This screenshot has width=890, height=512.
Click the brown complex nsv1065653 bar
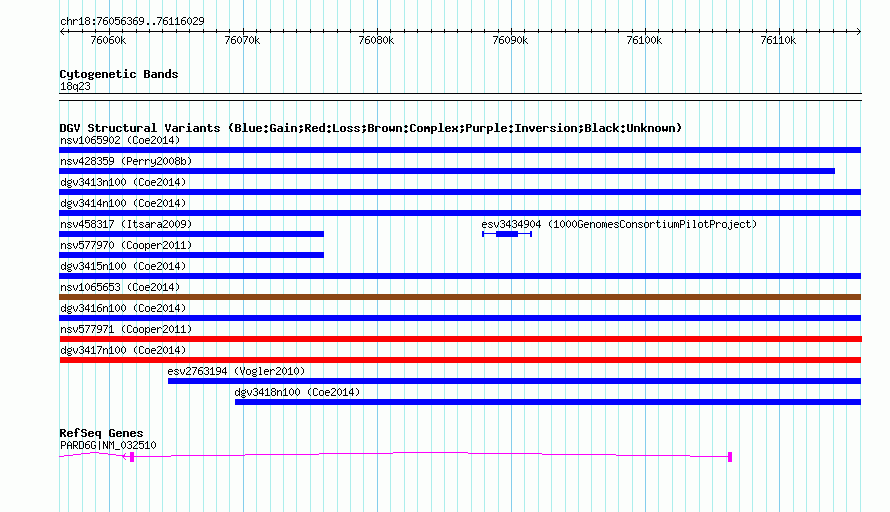click(460, 297)
